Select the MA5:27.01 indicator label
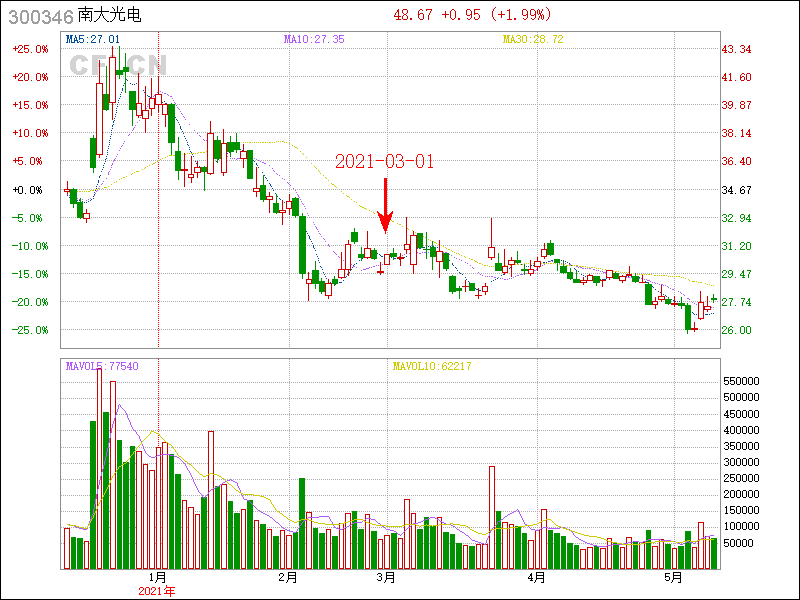800x600 pixels. click(93, 39)
